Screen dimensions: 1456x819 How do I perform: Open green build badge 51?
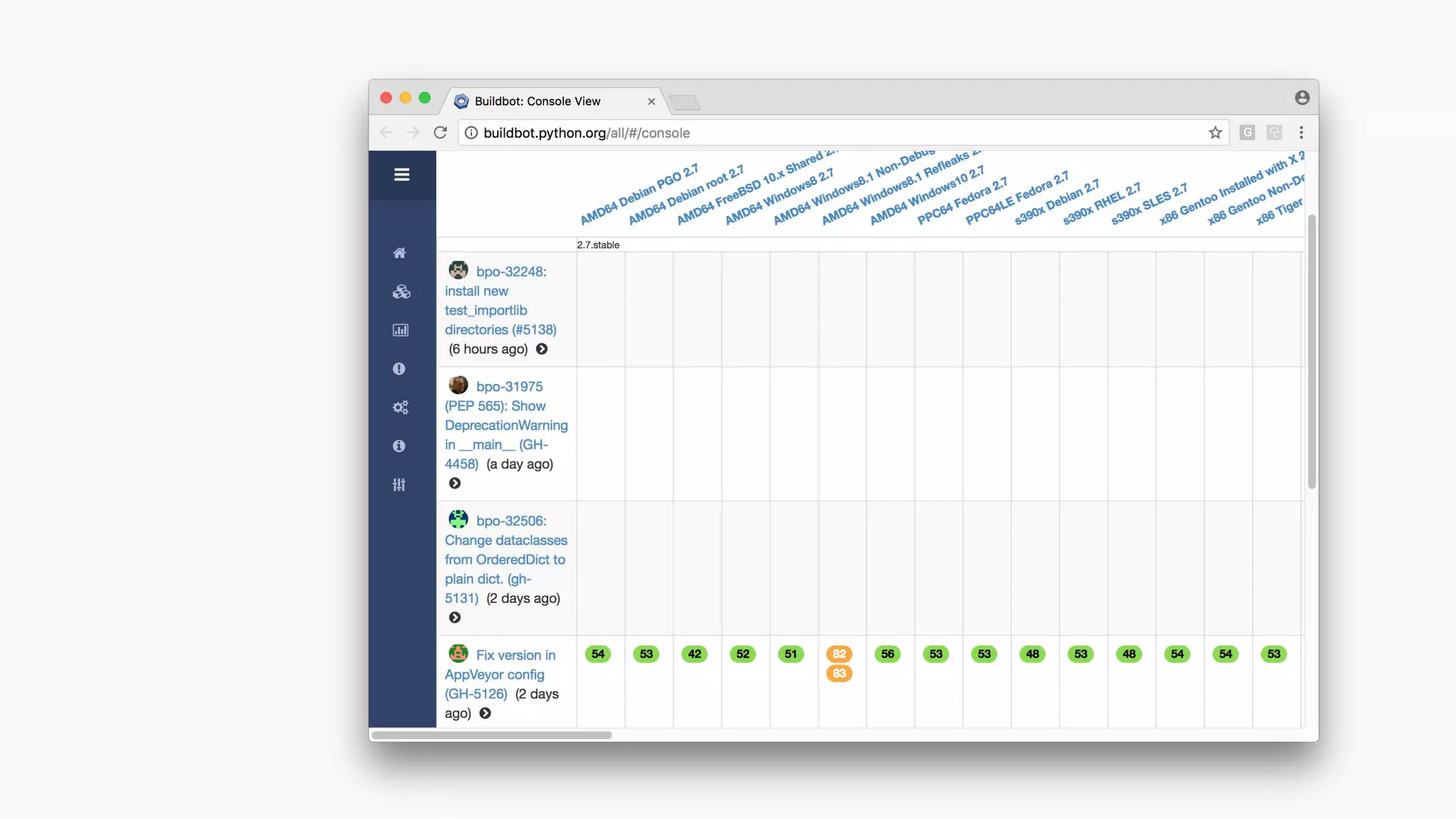(x=791, y=654)
